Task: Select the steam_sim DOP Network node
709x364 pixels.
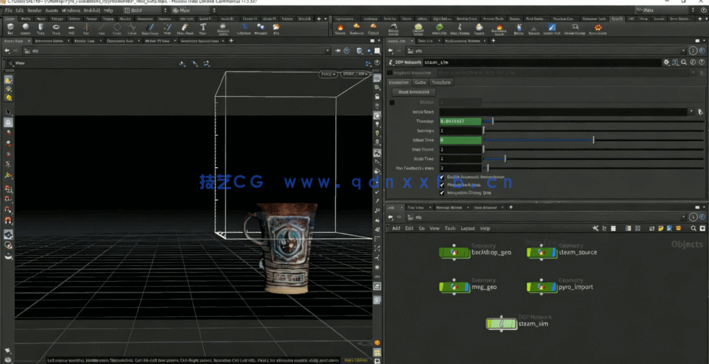Action: [501, 324]
